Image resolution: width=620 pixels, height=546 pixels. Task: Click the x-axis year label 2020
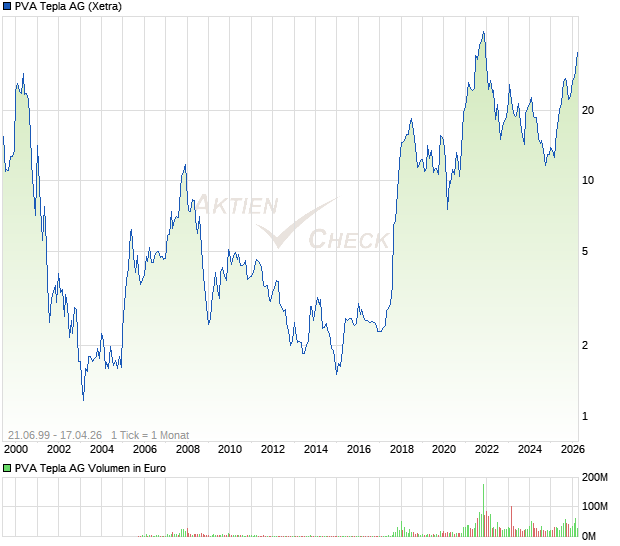pos(444,450)
